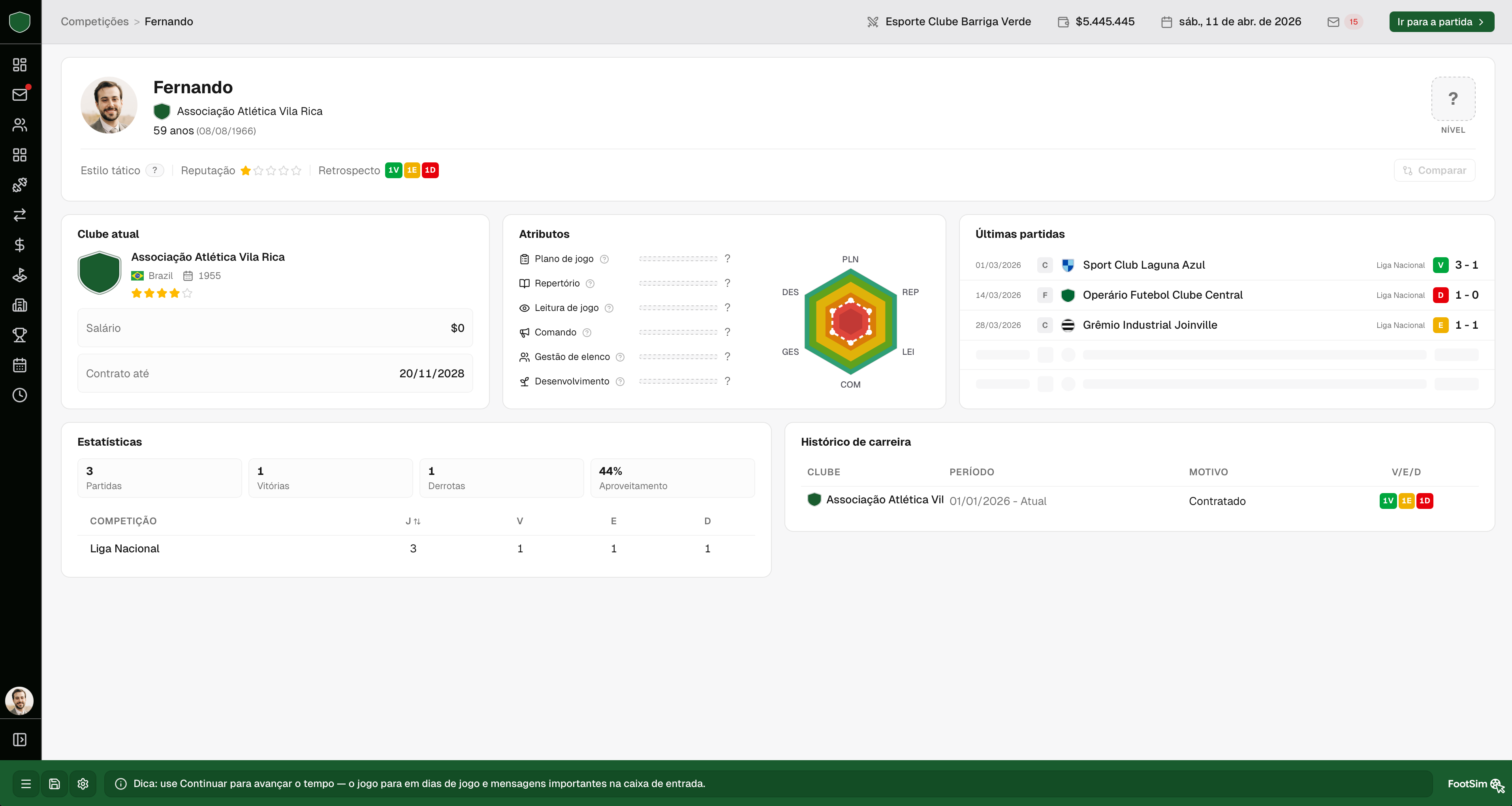Open the hamburger menu in bottom bar

click(x=26, y=784)
